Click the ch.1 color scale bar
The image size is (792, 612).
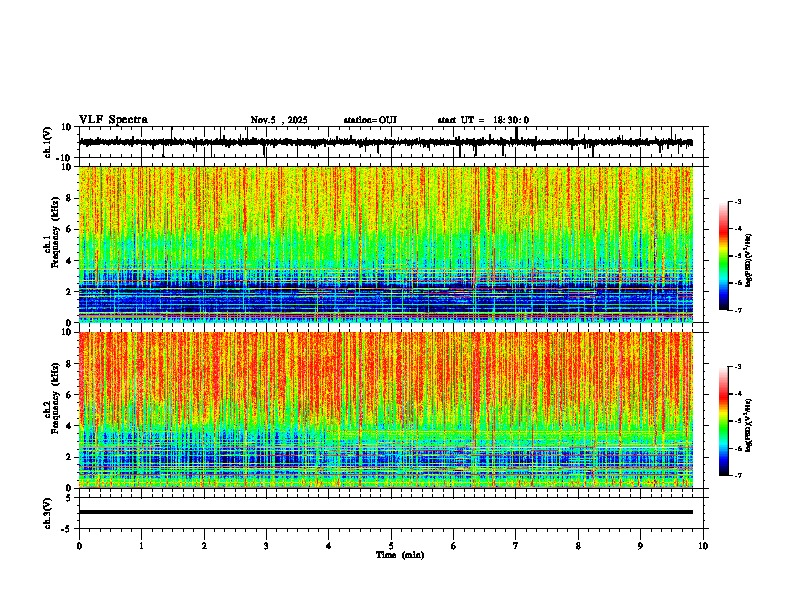(x=723, y=256)
